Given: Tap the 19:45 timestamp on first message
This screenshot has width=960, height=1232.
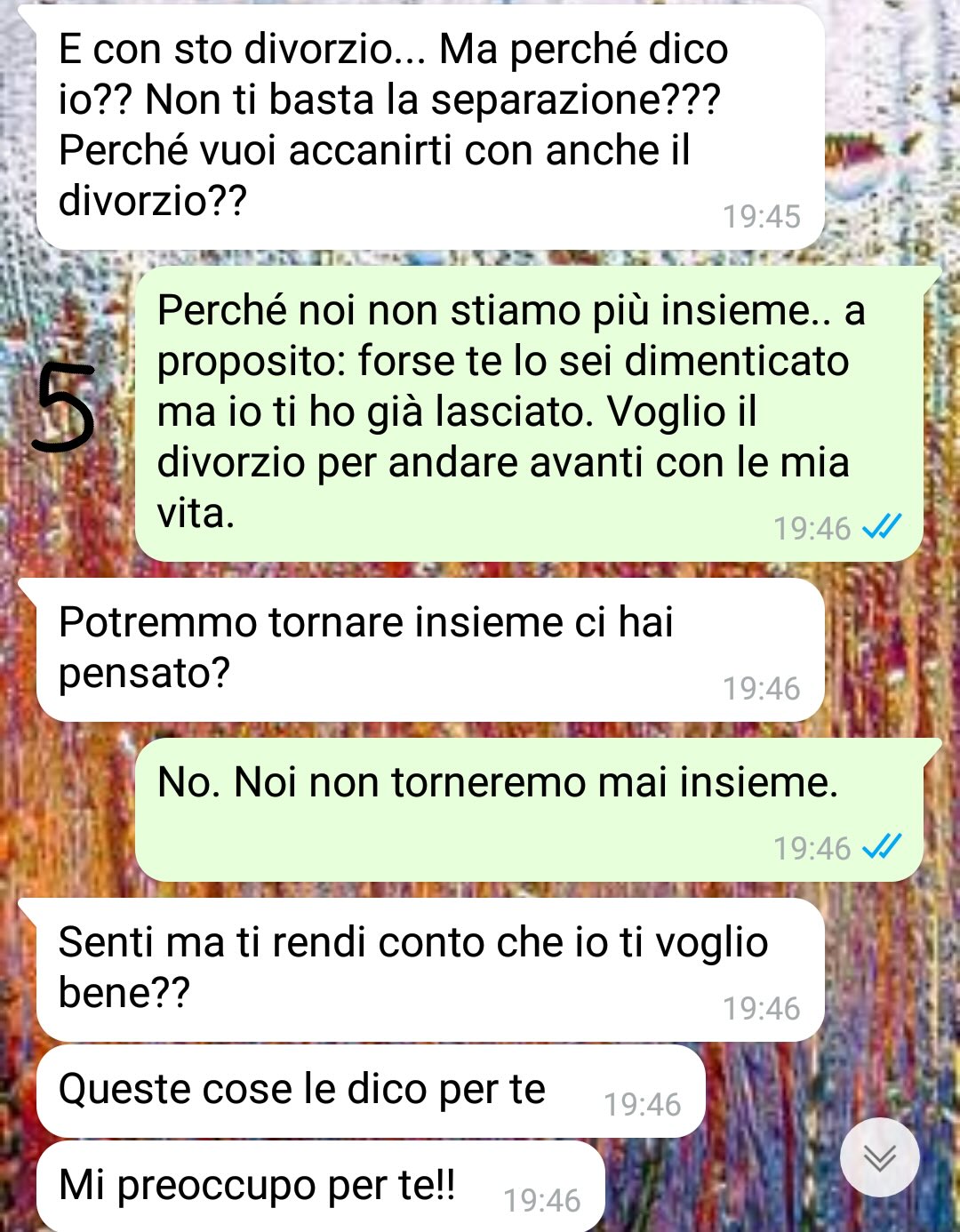Looking at the screenshot, I should [x=762, y=216].
